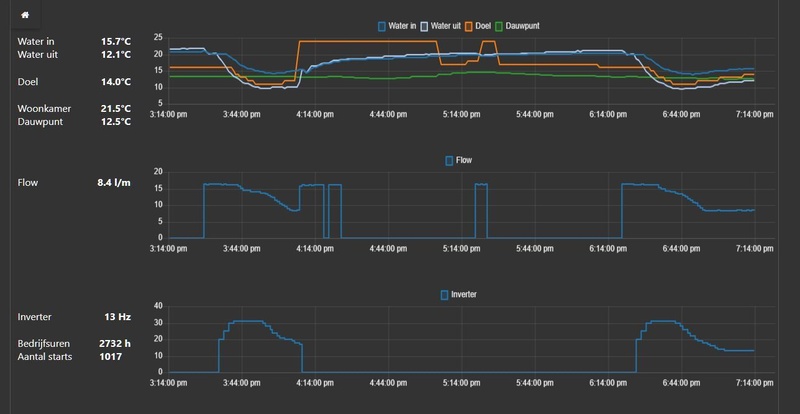Image resolution: width=800 pixels, height=414 pixels.
Task: Click the Water in legend label
Action: tap(402, 26)
